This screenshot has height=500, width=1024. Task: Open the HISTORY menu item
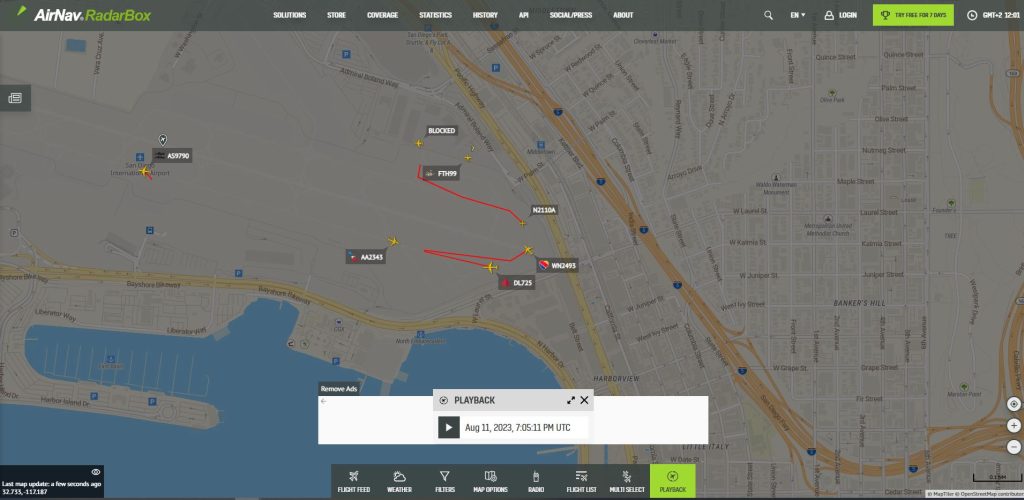(x=485, y=15)
